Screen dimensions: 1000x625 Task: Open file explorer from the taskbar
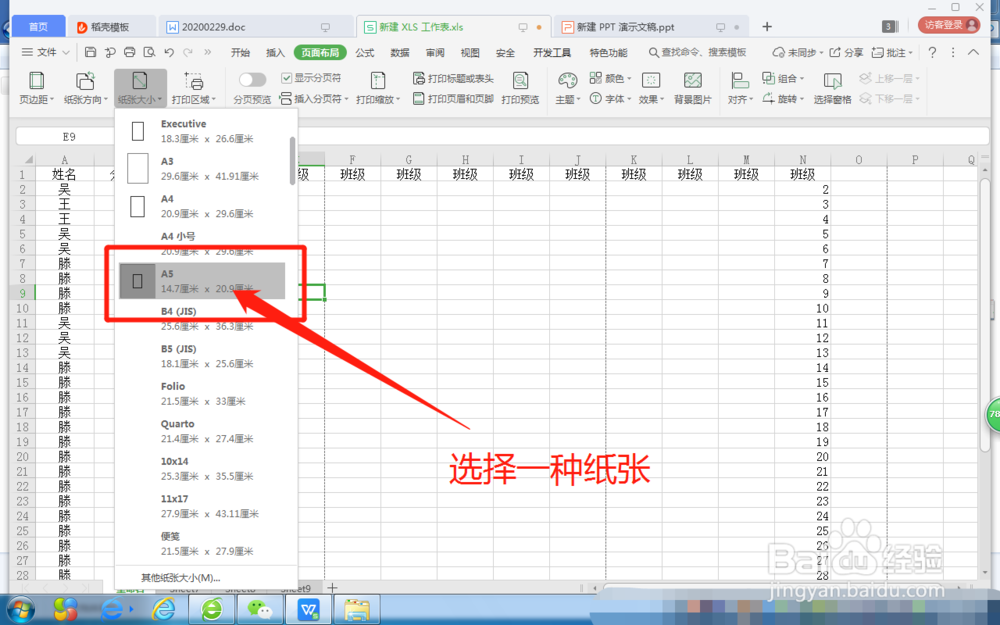point(357,610)
